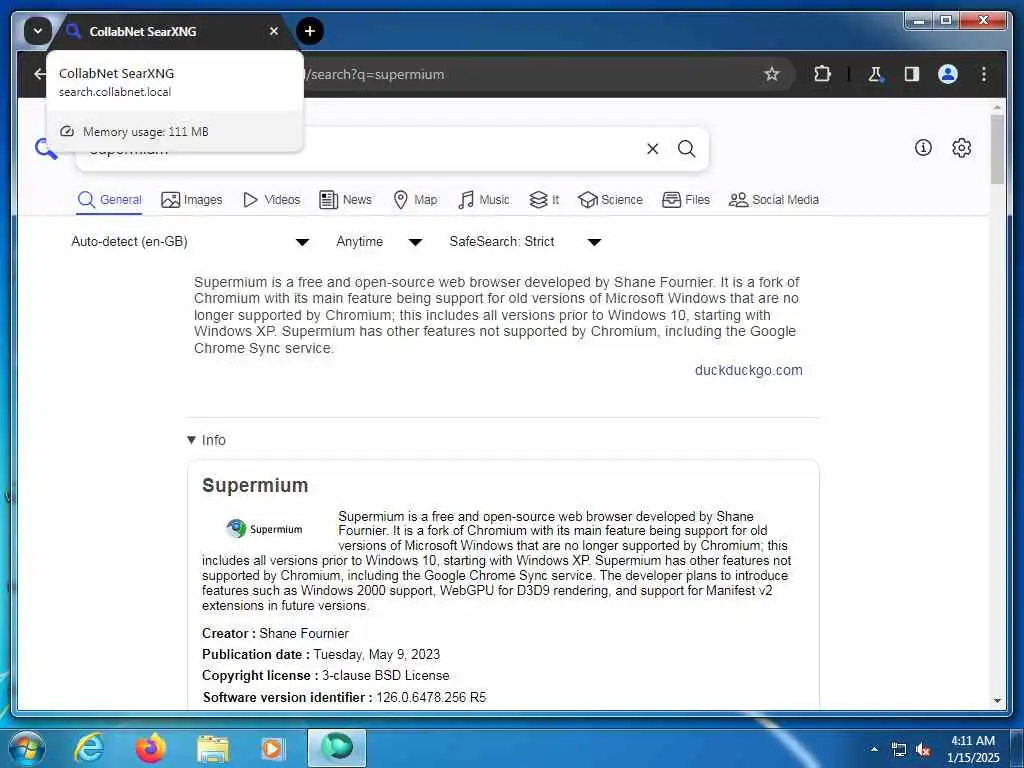Collapse the Info disclosure section
1024x768 pixels.
(x=206, y=440)
